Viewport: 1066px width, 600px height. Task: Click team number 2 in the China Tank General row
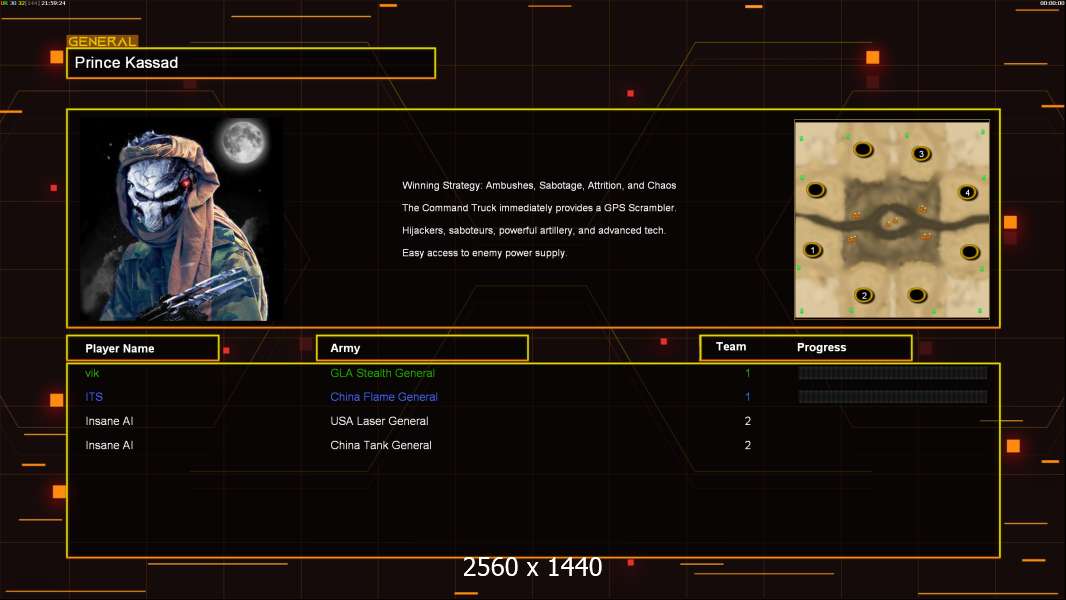click(x=747, y=445)
